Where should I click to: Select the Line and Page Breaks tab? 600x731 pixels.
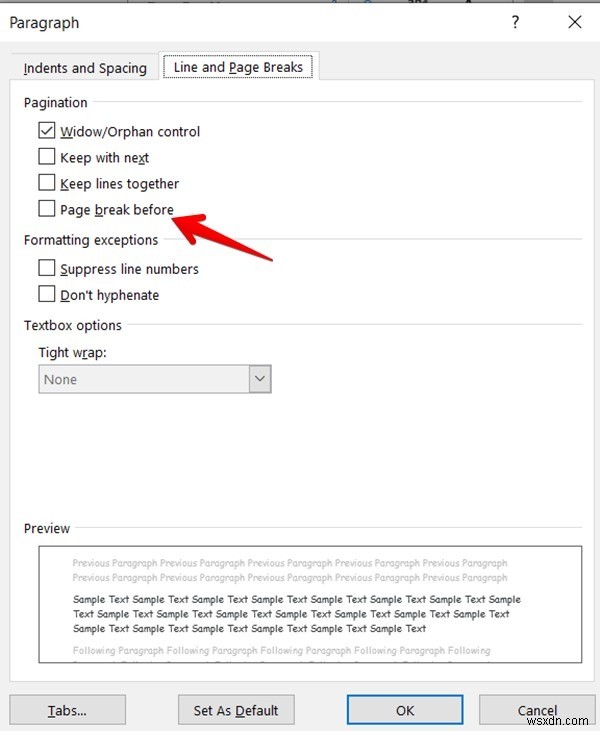point(239,67)
